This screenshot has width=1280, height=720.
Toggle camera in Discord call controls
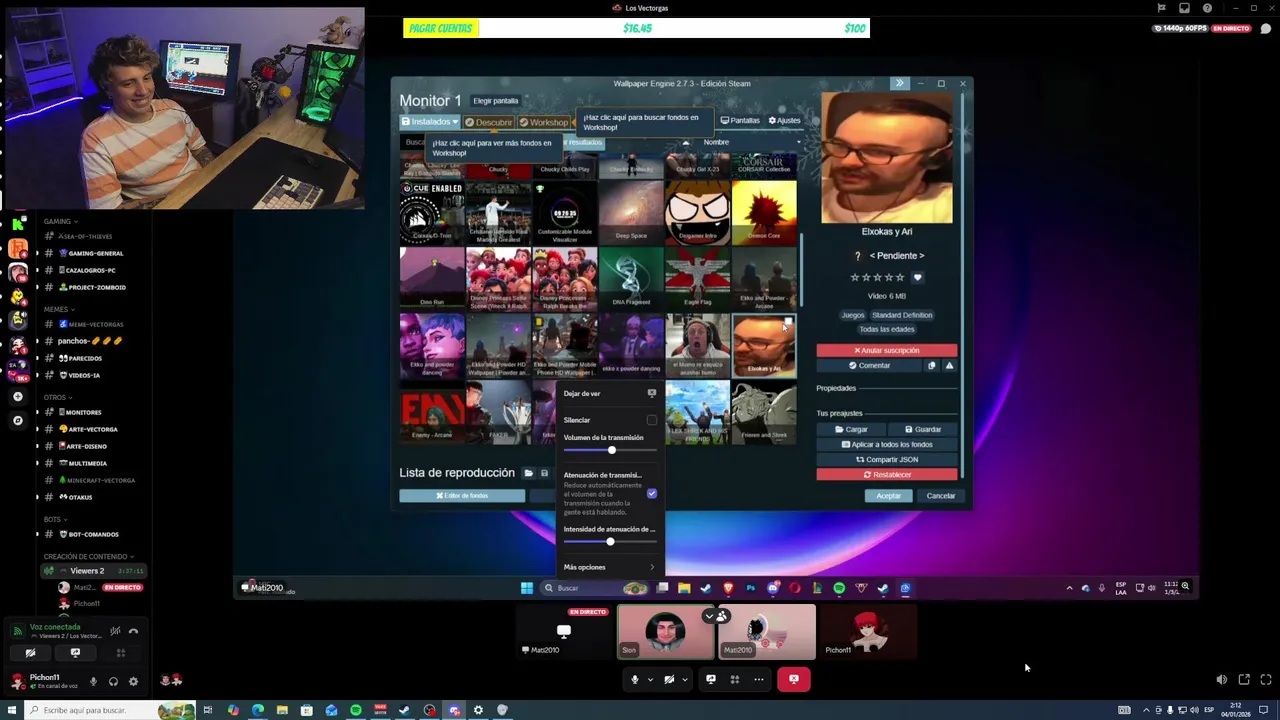669,679
